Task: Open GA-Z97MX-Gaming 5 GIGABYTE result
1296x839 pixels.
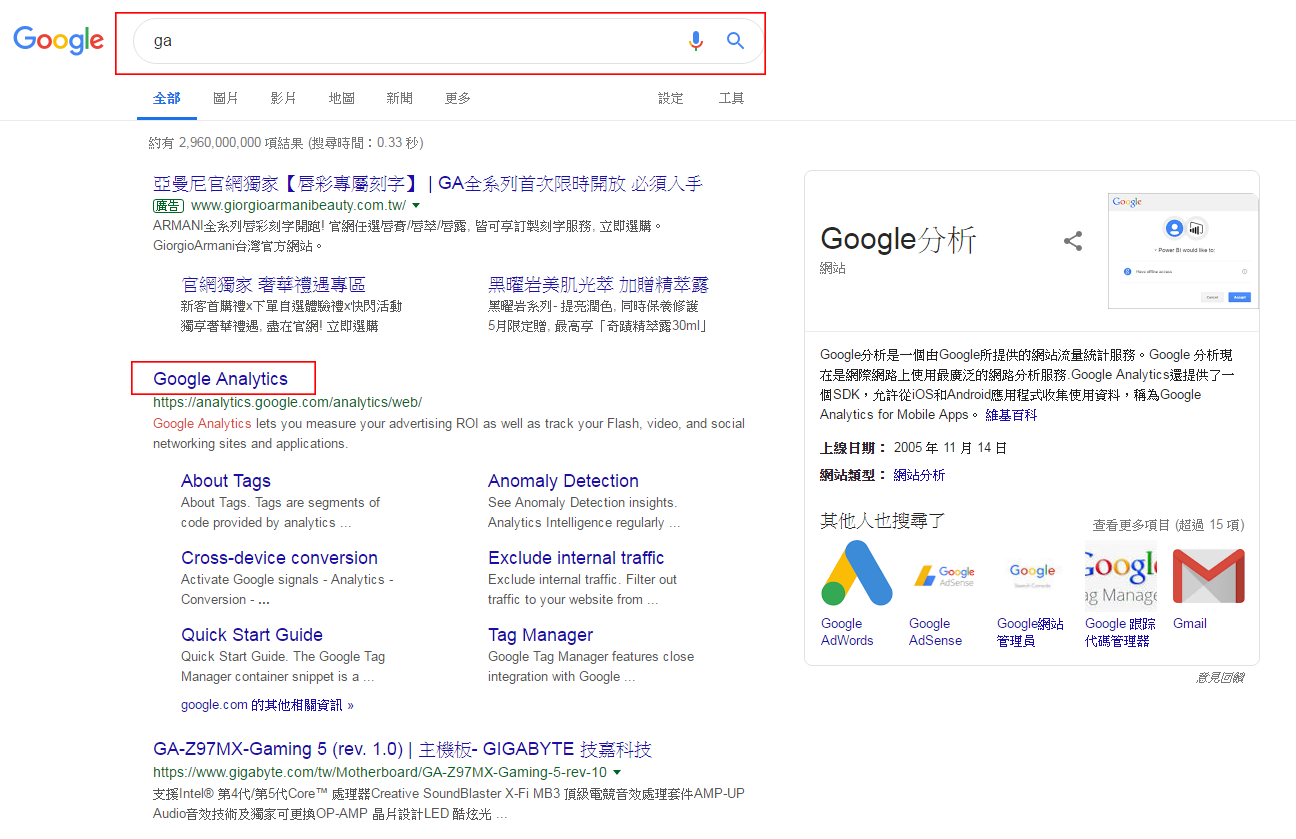Action: (x=402, y=750)
